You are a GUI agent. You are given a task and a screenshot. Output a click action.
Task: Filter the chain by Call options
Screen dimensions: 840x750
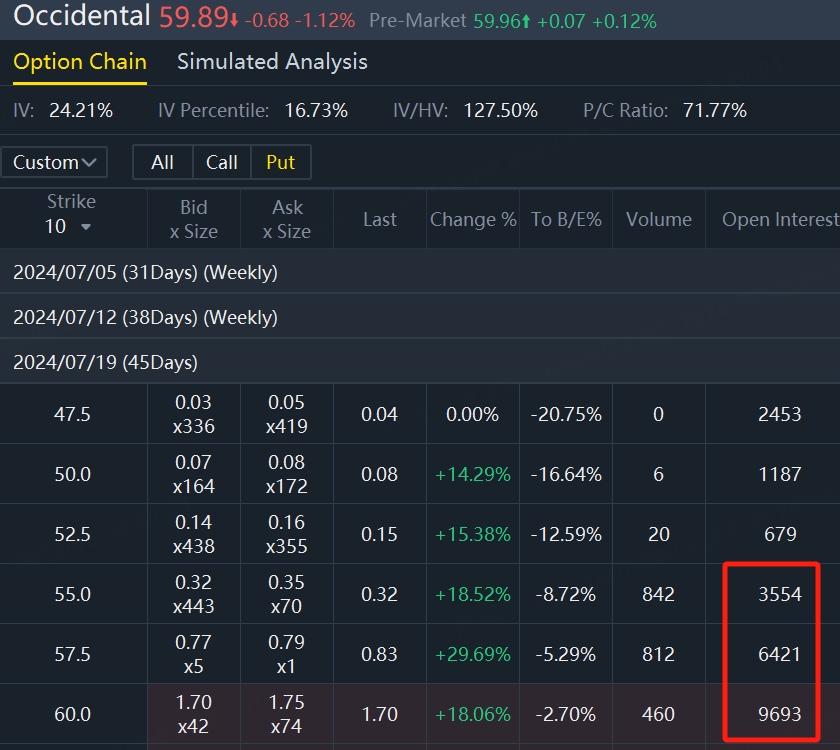[222, 162]
